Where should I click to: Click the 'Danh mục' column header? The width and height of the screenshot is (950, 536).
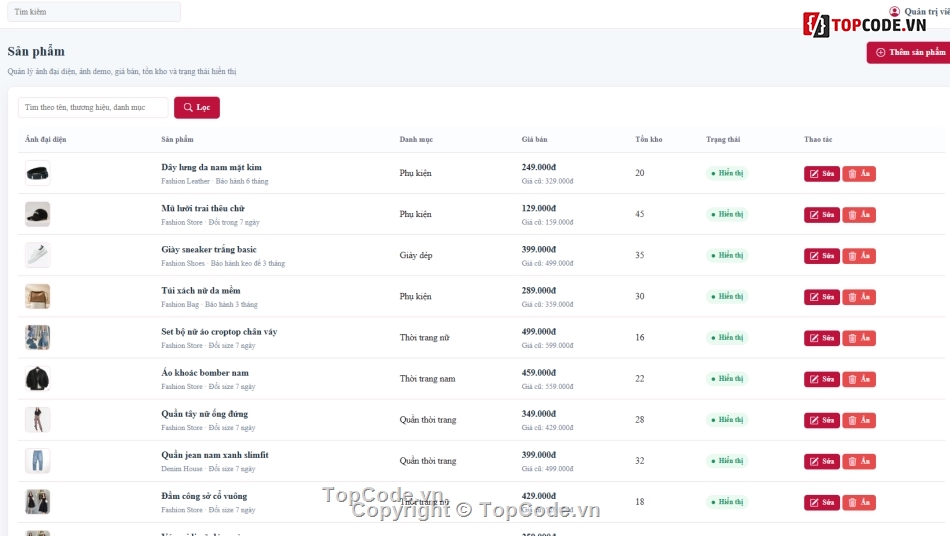(416, 139)
